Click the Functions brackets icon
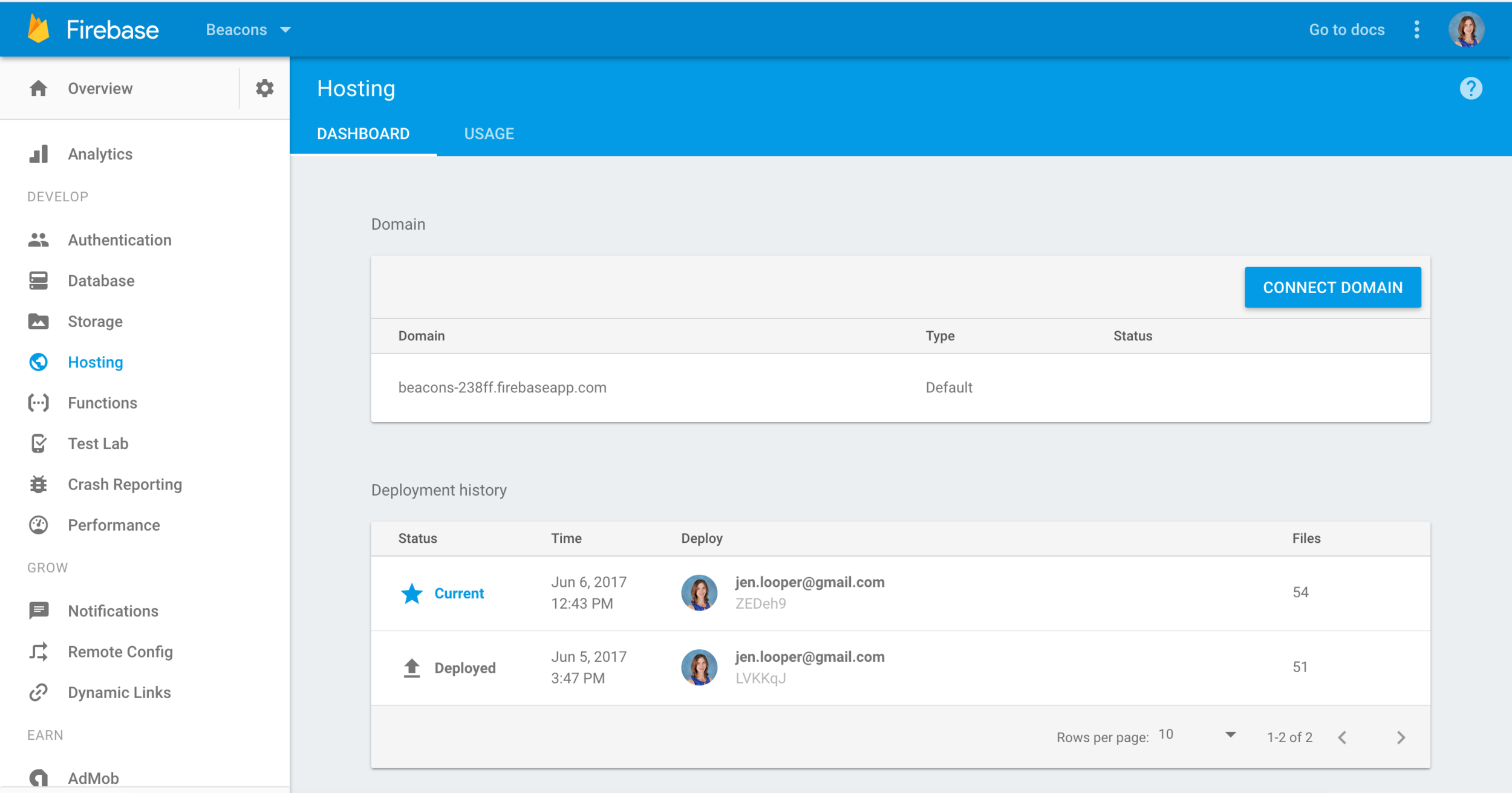The height and width of the screenshot is (793, 1512). pos(39,403)
